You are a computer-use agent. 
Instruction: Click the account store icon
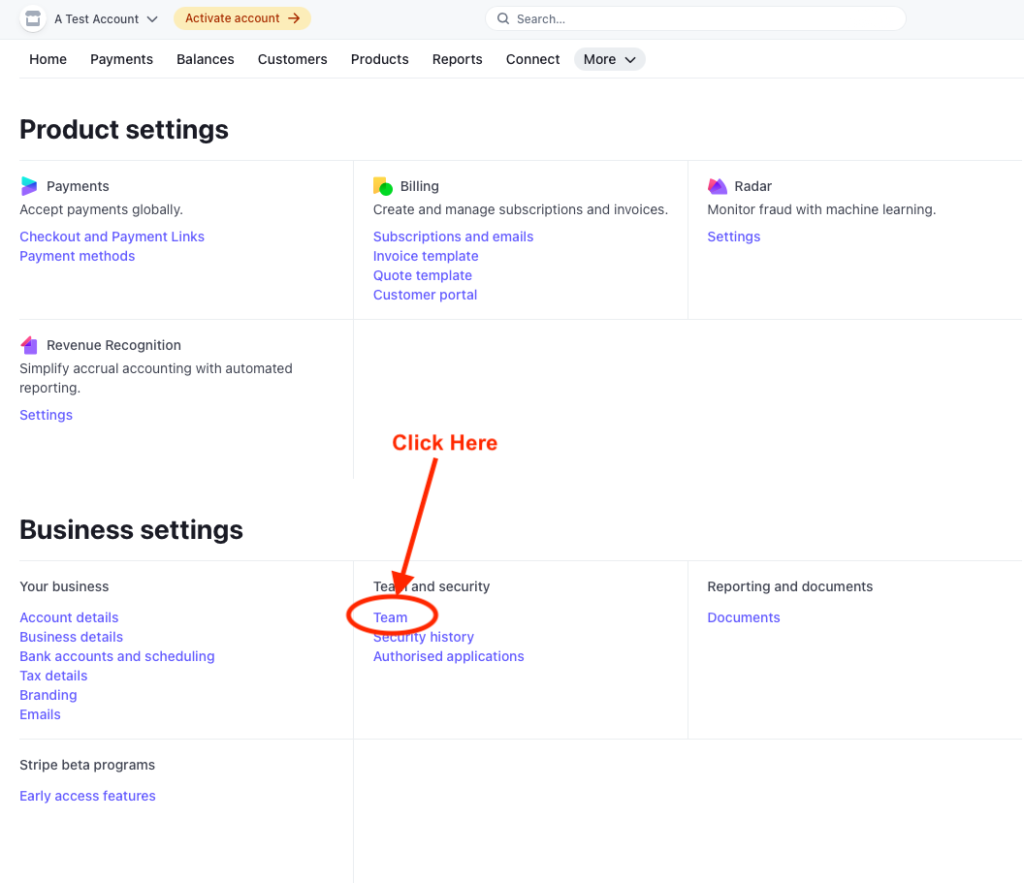pyautogui.click(x=33, y=19)
